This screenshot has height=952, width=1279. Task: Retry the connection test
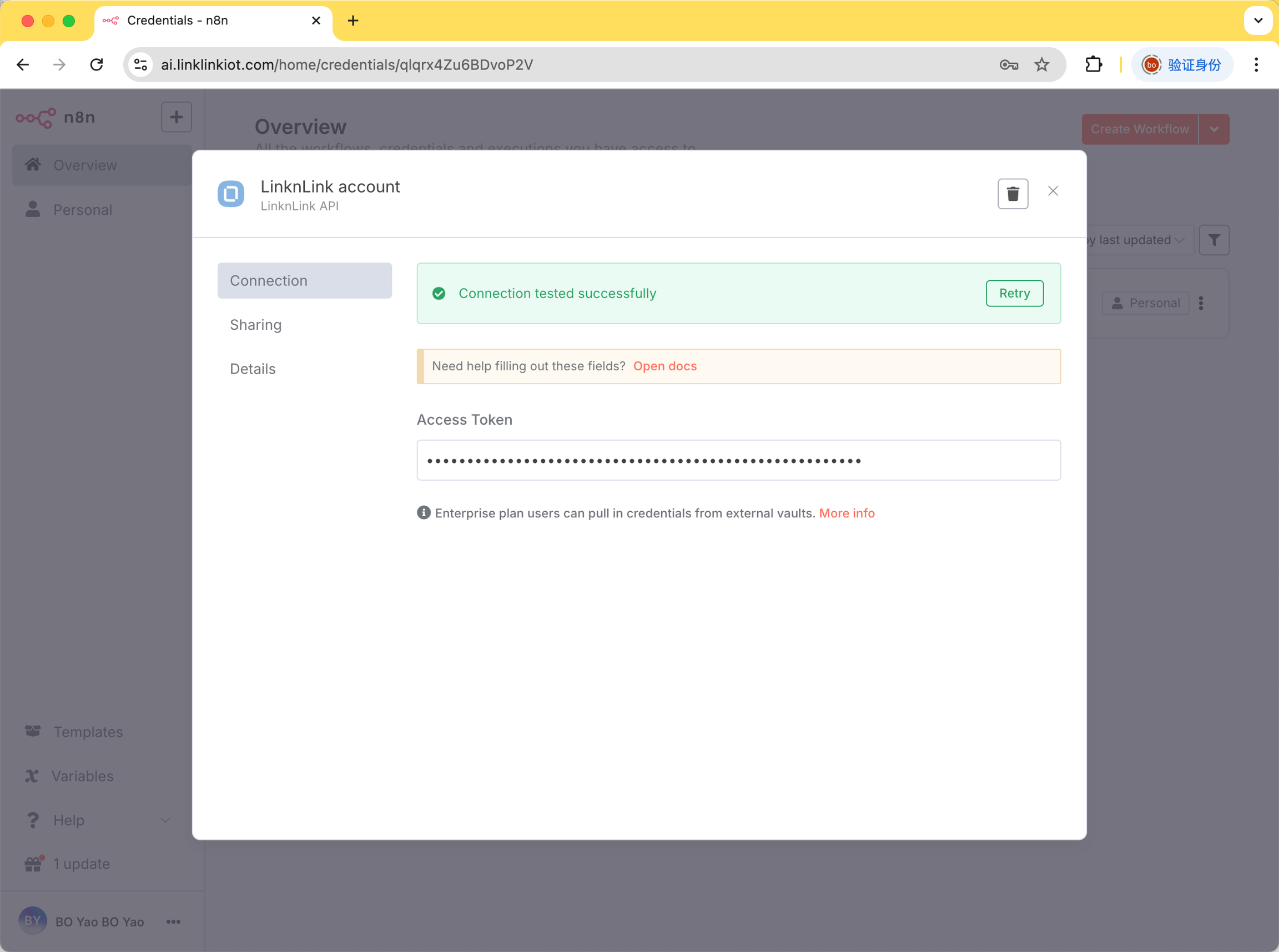click(x=1014, y=293)
